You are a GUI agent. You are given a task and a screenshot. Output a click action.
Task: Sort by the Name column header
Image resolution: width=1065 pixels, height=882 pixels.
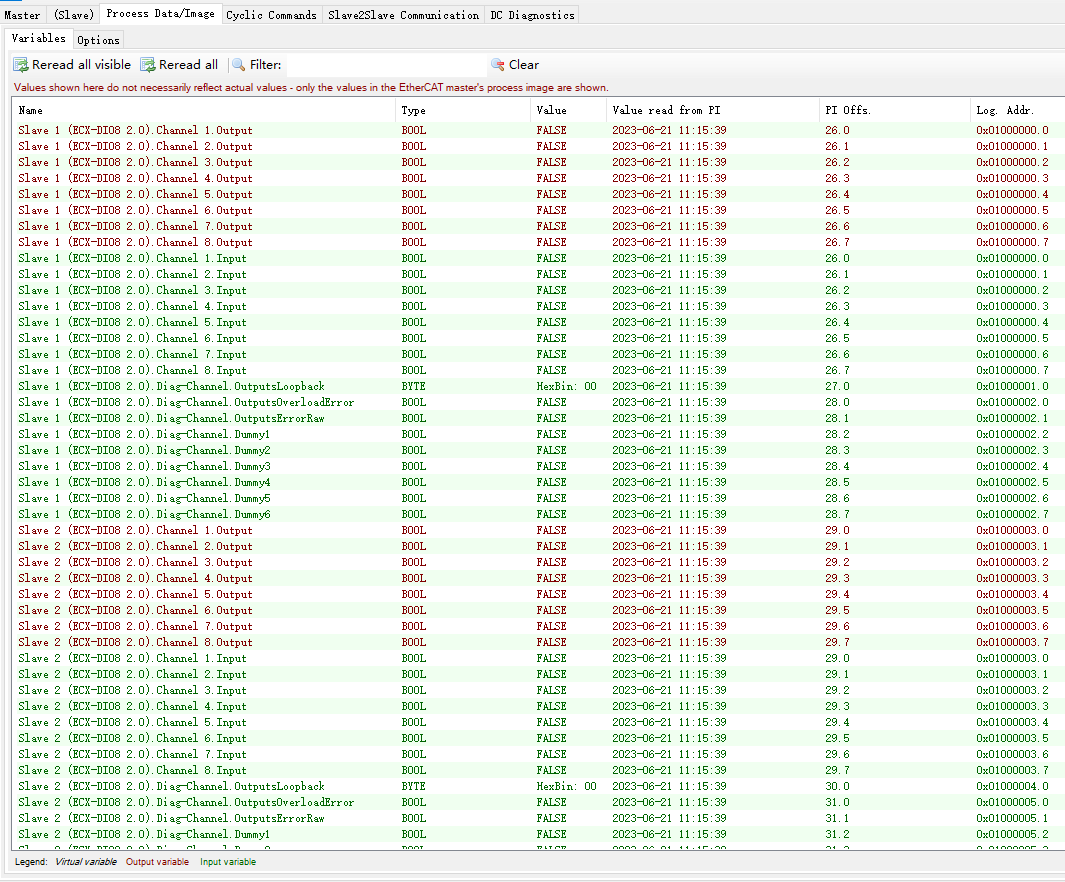click(31, 110)
